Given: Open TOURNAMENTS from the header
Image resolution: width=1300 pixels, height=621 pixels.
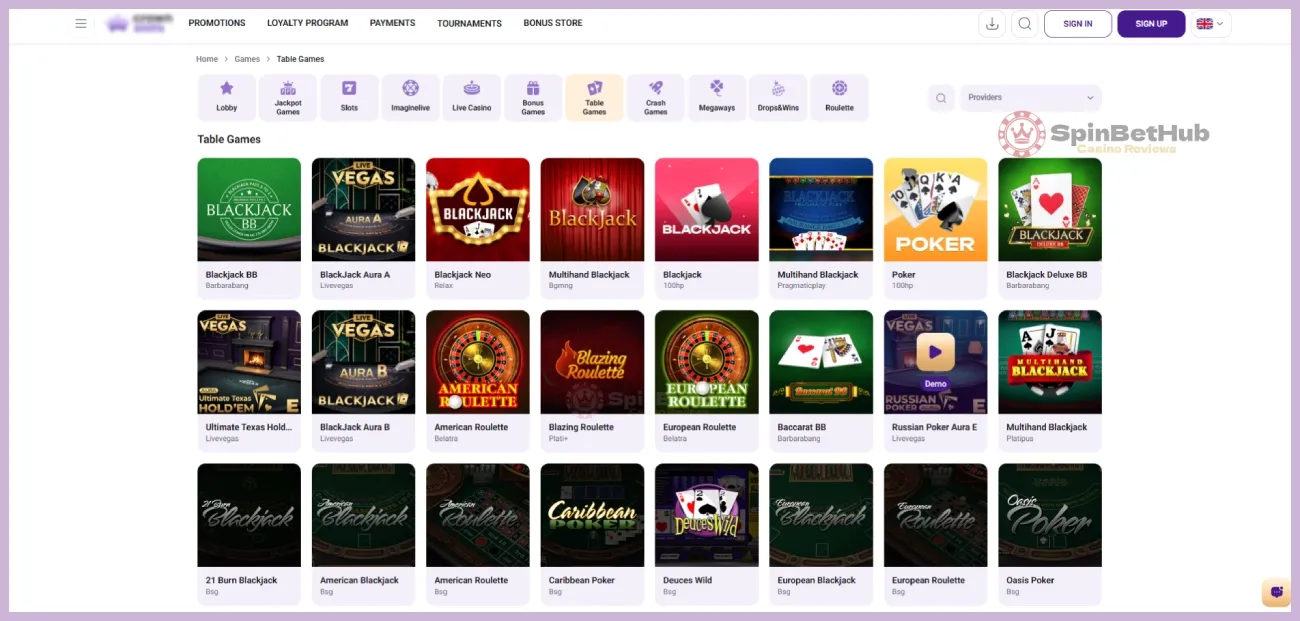Looking at the screenshot, I should coord(469,23).
